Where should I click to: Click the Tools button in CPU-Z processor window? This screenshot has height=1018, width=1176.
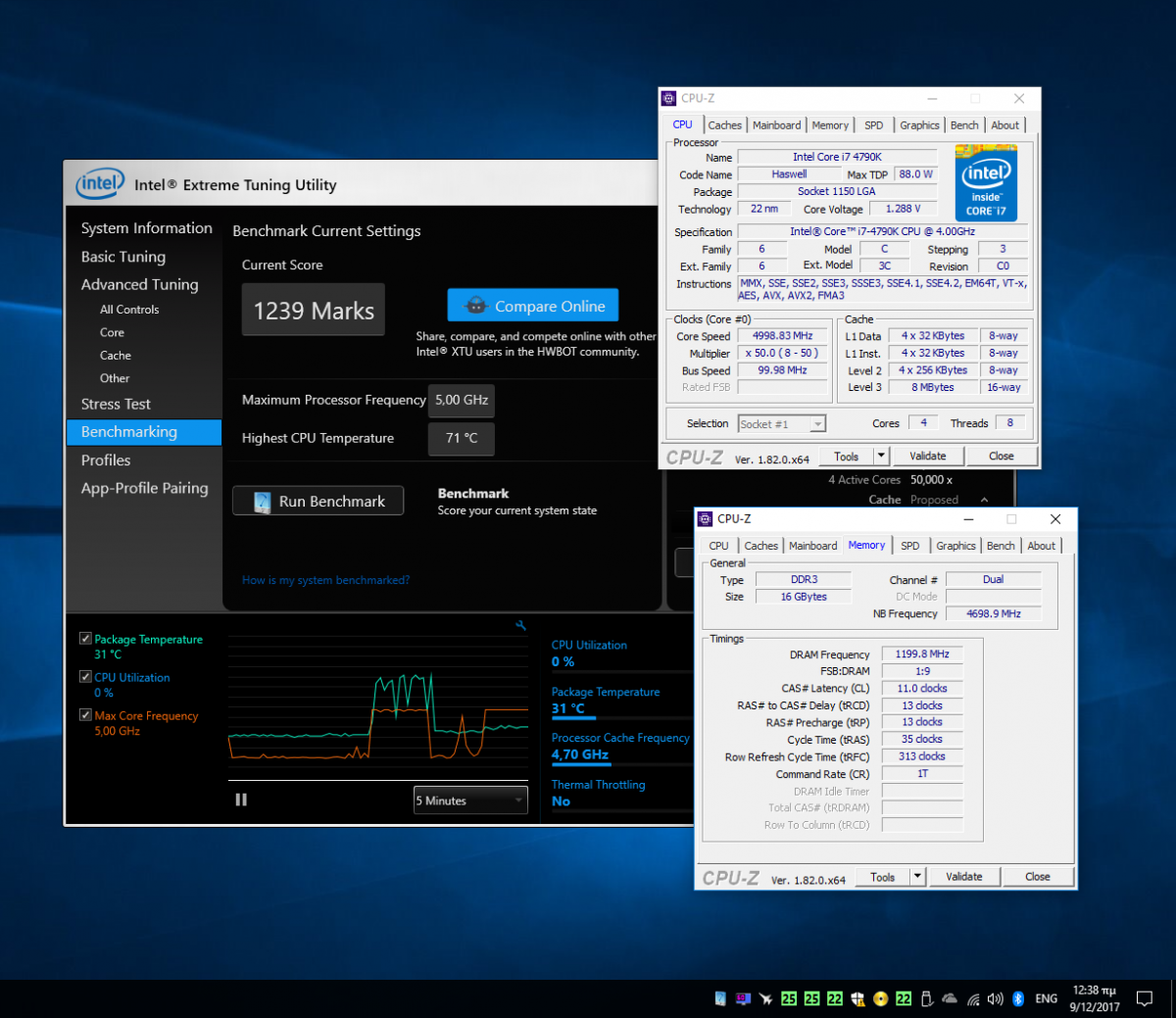coord(847,456)
